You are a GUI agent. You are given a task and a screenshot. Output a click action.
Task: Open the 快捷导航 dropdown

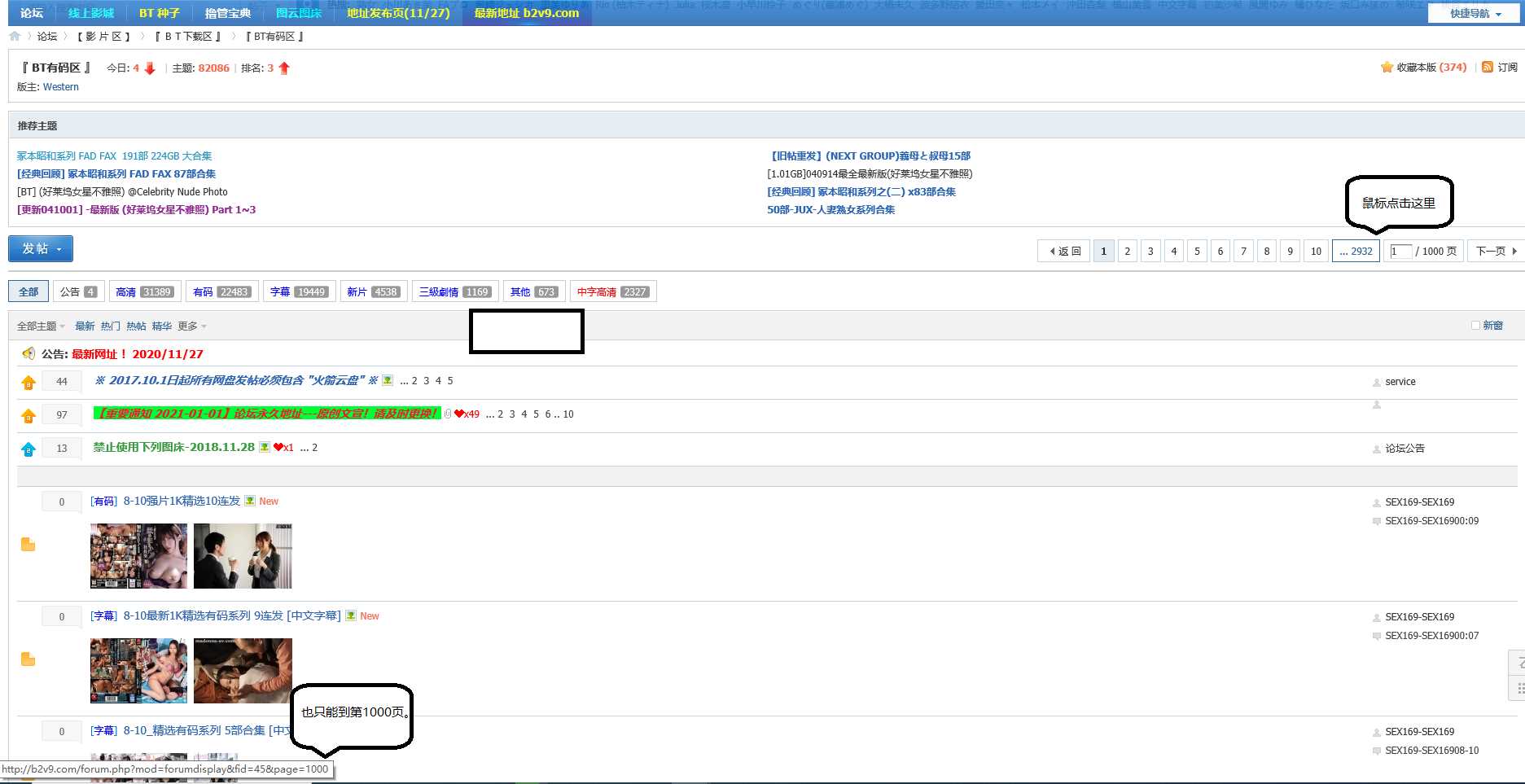click(1475, 14)
